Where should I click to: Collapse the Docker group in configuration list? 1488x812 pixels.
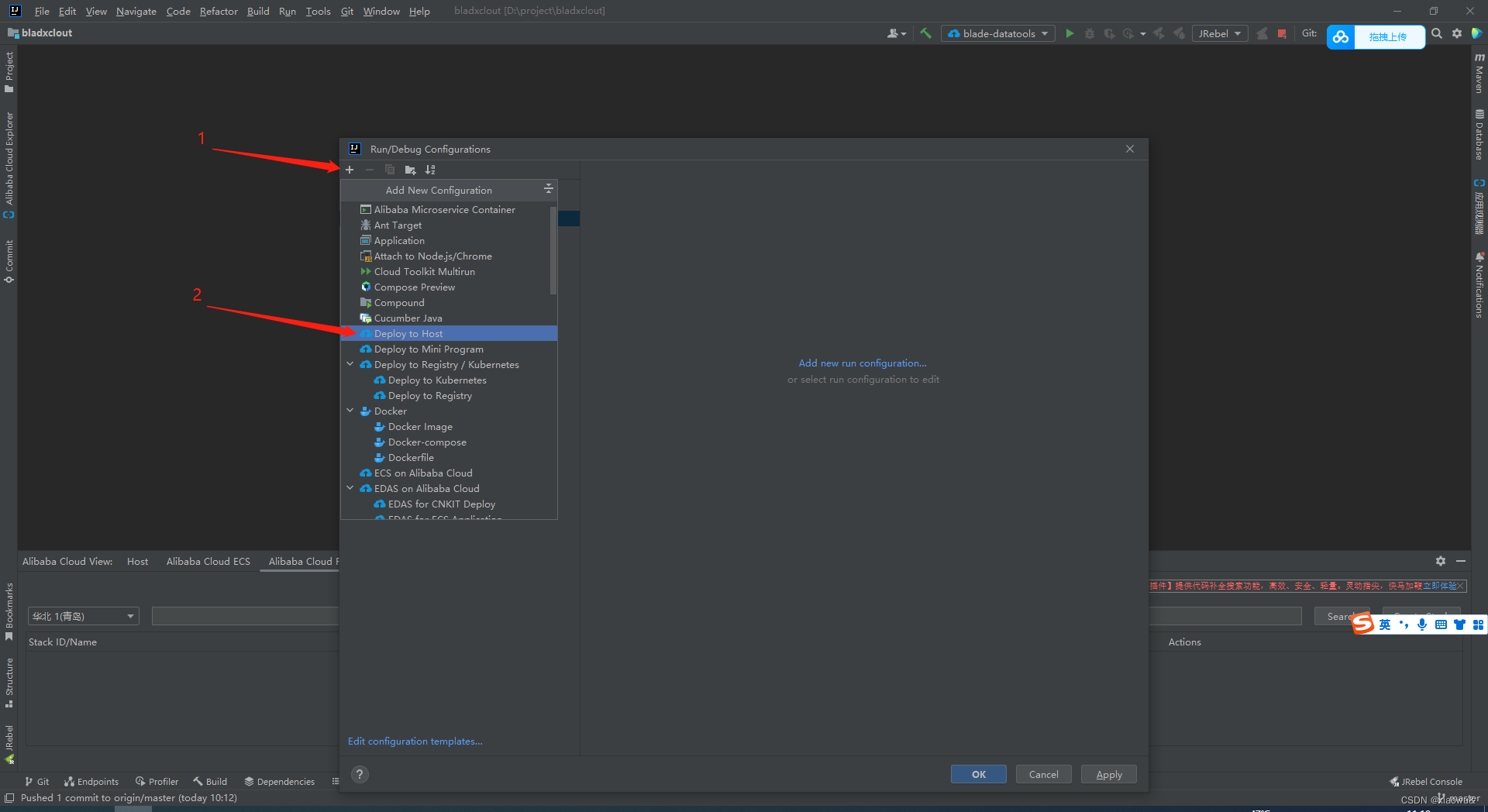pos(350,411)
